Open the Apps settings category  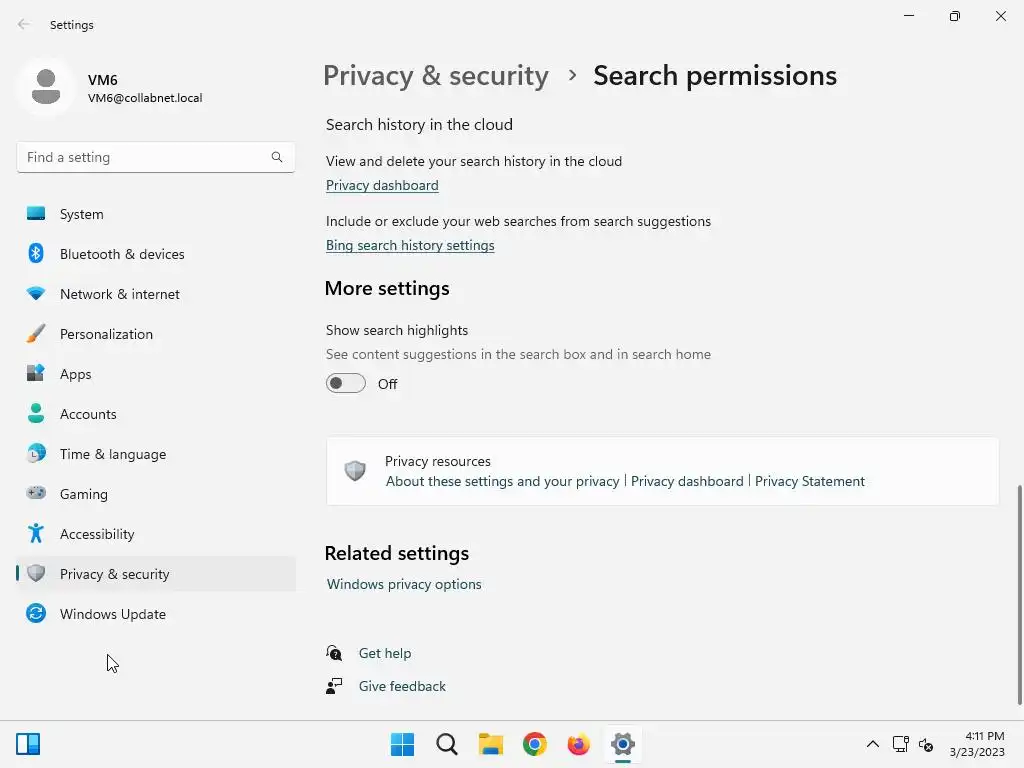pos(75,374)
